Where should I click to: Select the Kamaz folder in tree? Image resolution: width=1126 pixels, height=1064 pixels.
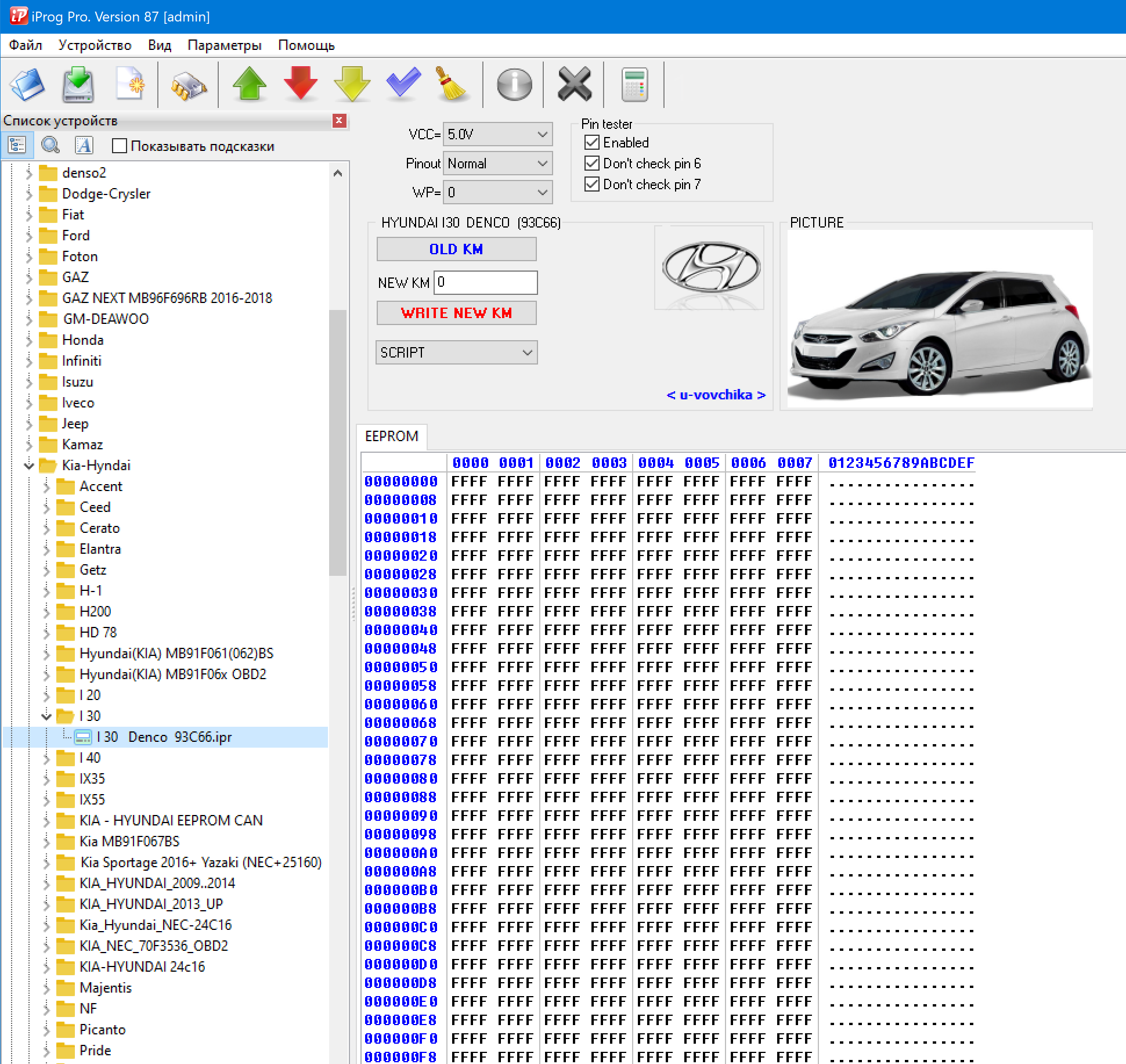coord(82,444)
